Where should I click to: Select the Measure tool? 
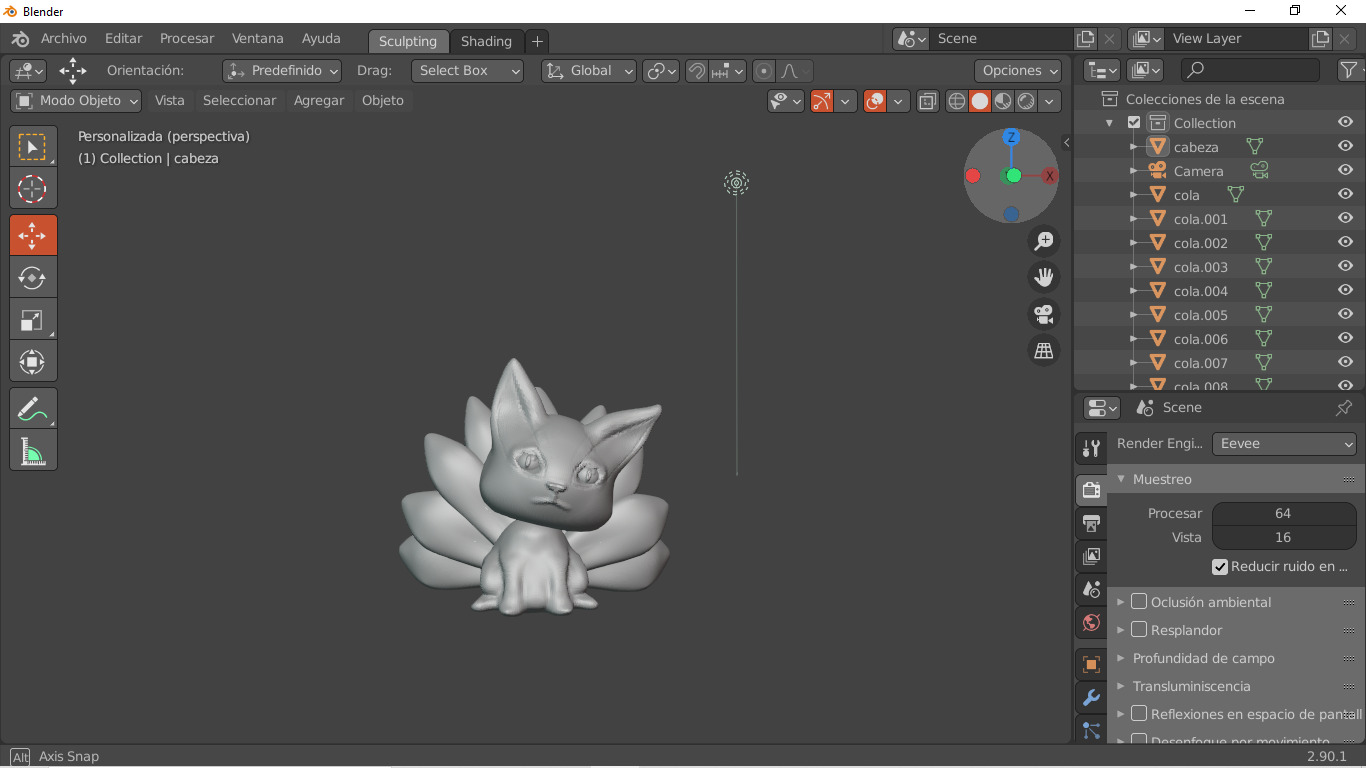(x=33, y=450)
